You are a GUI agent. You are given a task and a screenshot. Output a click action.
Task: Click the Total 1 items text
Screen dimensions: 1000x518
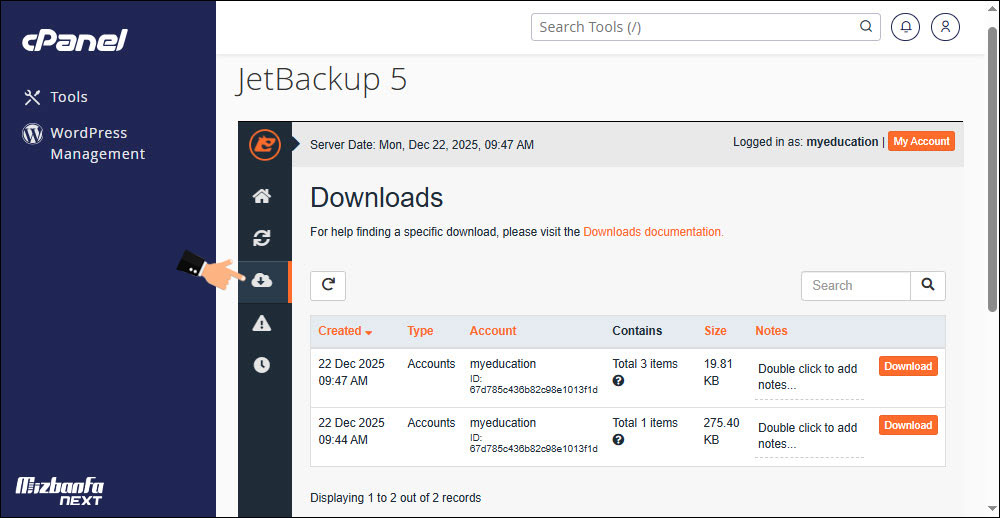click(645, 423)
